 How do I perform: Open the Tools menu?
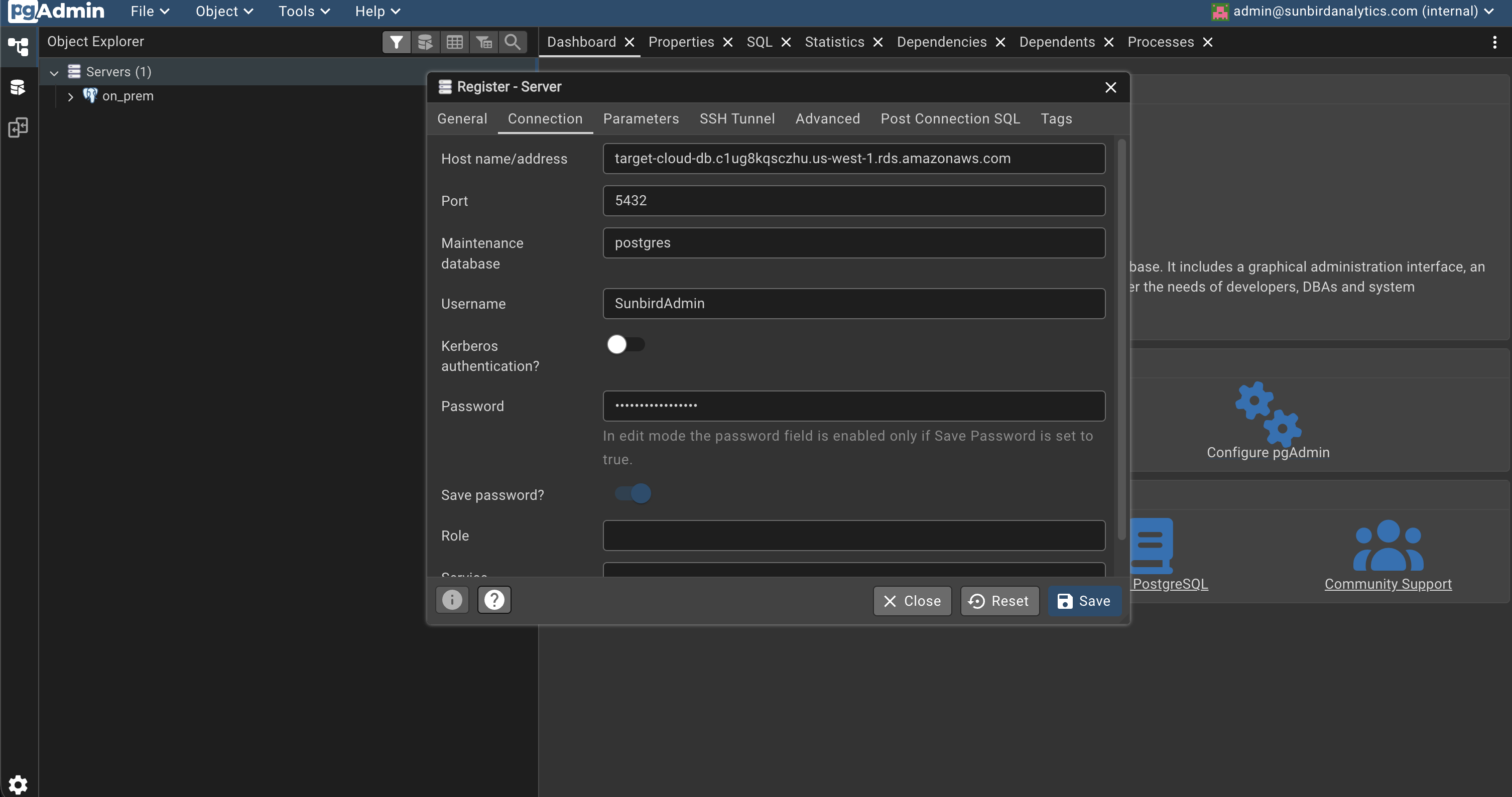303,11
